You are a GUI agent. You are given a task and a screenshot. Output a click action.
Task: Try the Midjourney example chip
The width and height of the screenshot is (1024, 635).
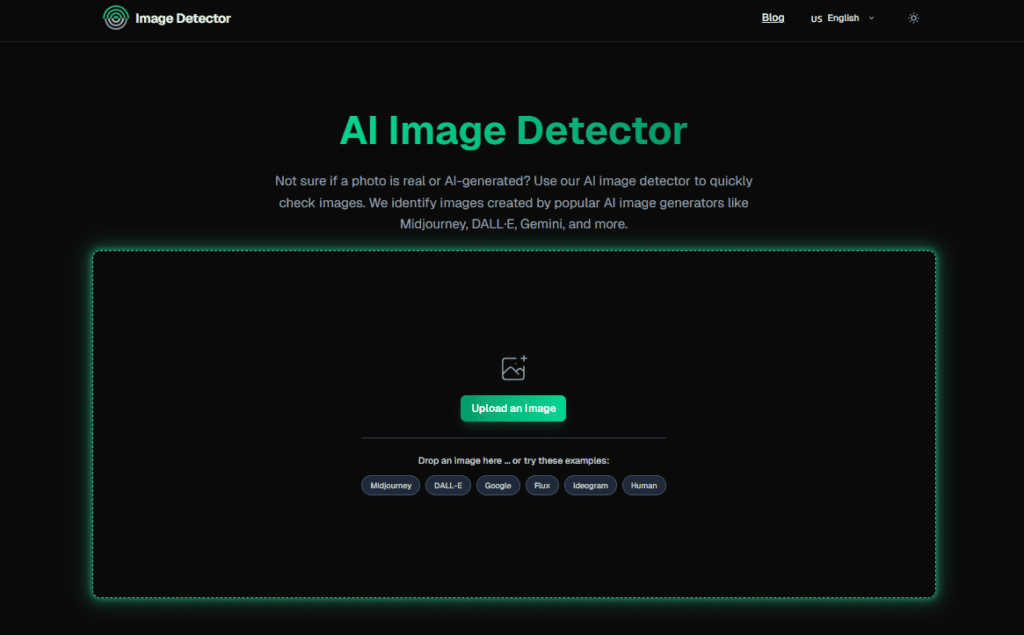coord(391,485)
